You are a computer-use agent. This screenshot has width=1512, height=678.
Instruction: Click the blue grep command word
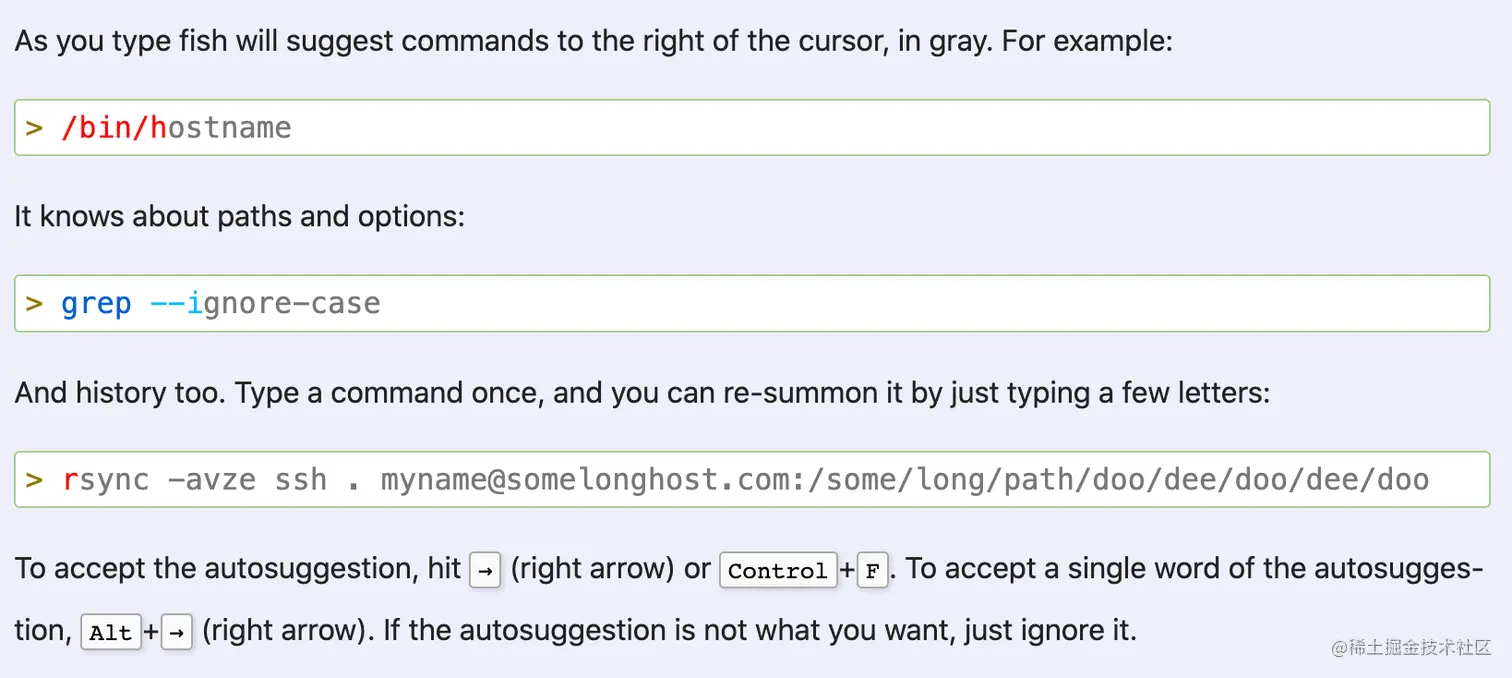click(96, 304)
